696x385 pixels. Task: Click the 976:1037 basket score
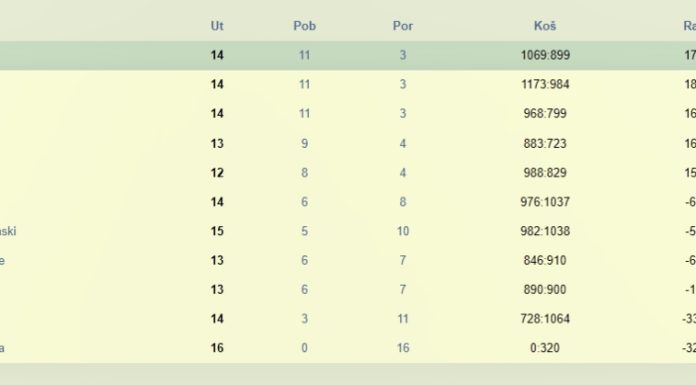click(x=545, y=202)
